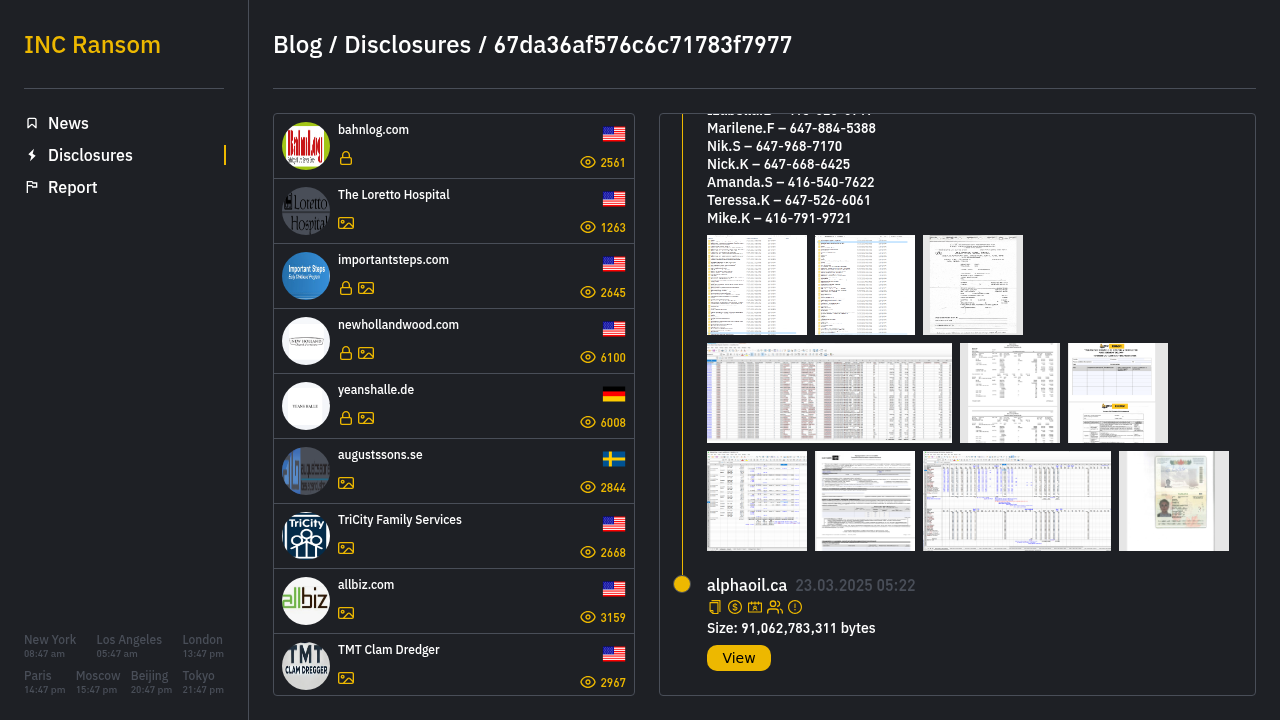Click the 'Tokyo' clock in footer
This screenshot has height=720, width=1280.
click(x=203, y=682)
